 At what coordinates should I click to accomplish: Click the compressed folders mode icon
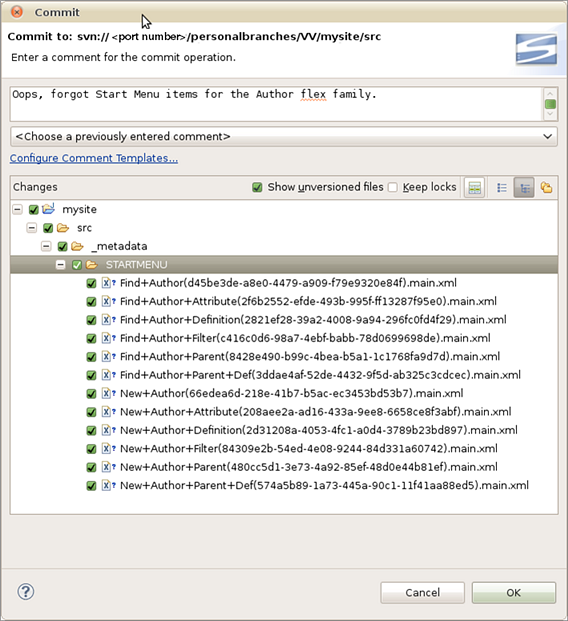tap(547, 187)
